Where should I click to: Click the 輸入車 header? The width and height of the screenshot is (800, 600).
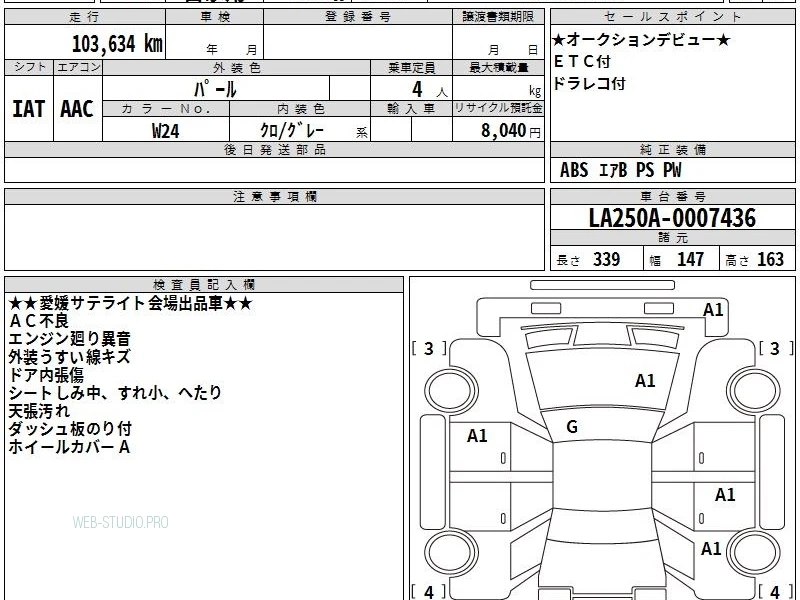411,109
